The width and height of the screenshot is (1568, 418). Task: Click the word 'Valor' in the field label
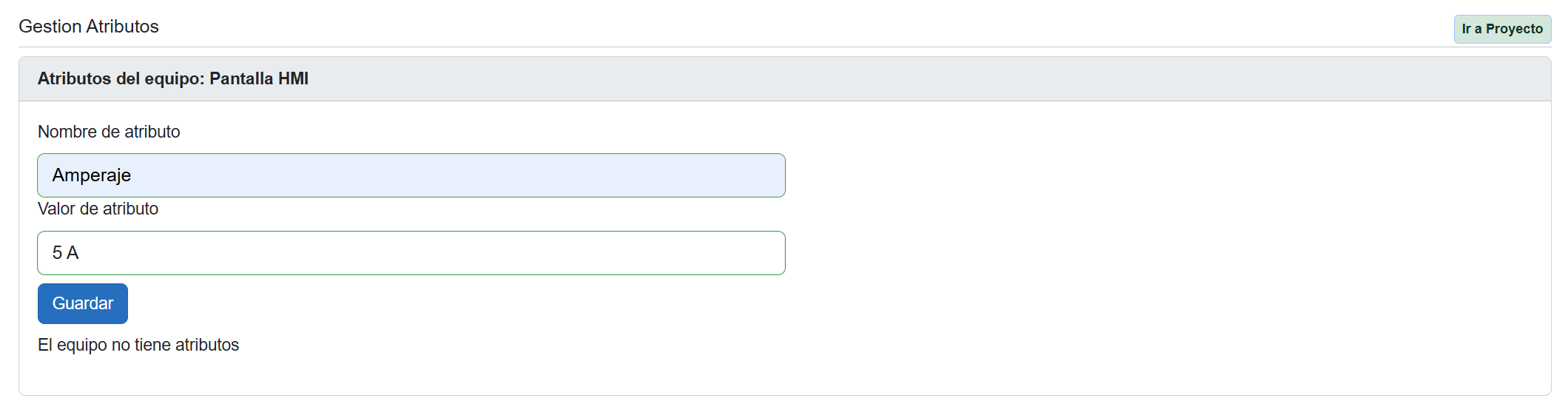(x=56, y=209)
